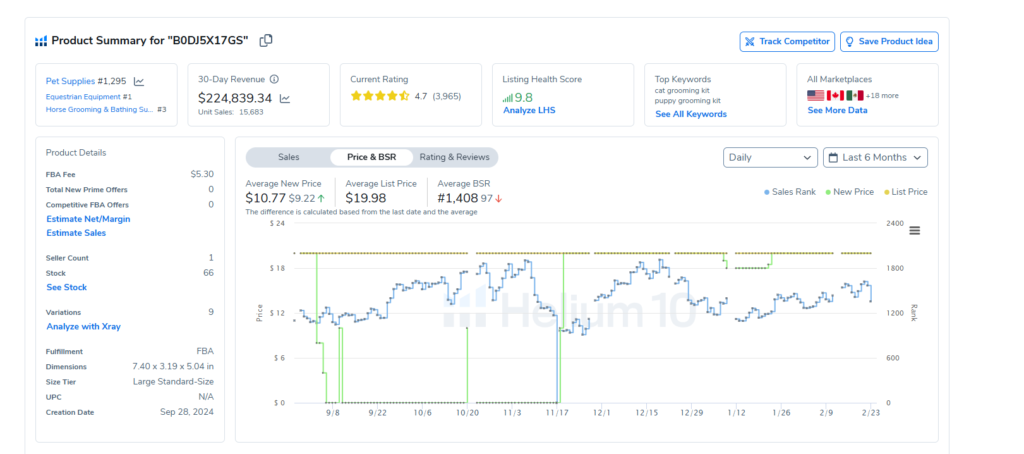Click the Track Competitor button
This screenshot has height=454, width=1024.
click(786, 41)
